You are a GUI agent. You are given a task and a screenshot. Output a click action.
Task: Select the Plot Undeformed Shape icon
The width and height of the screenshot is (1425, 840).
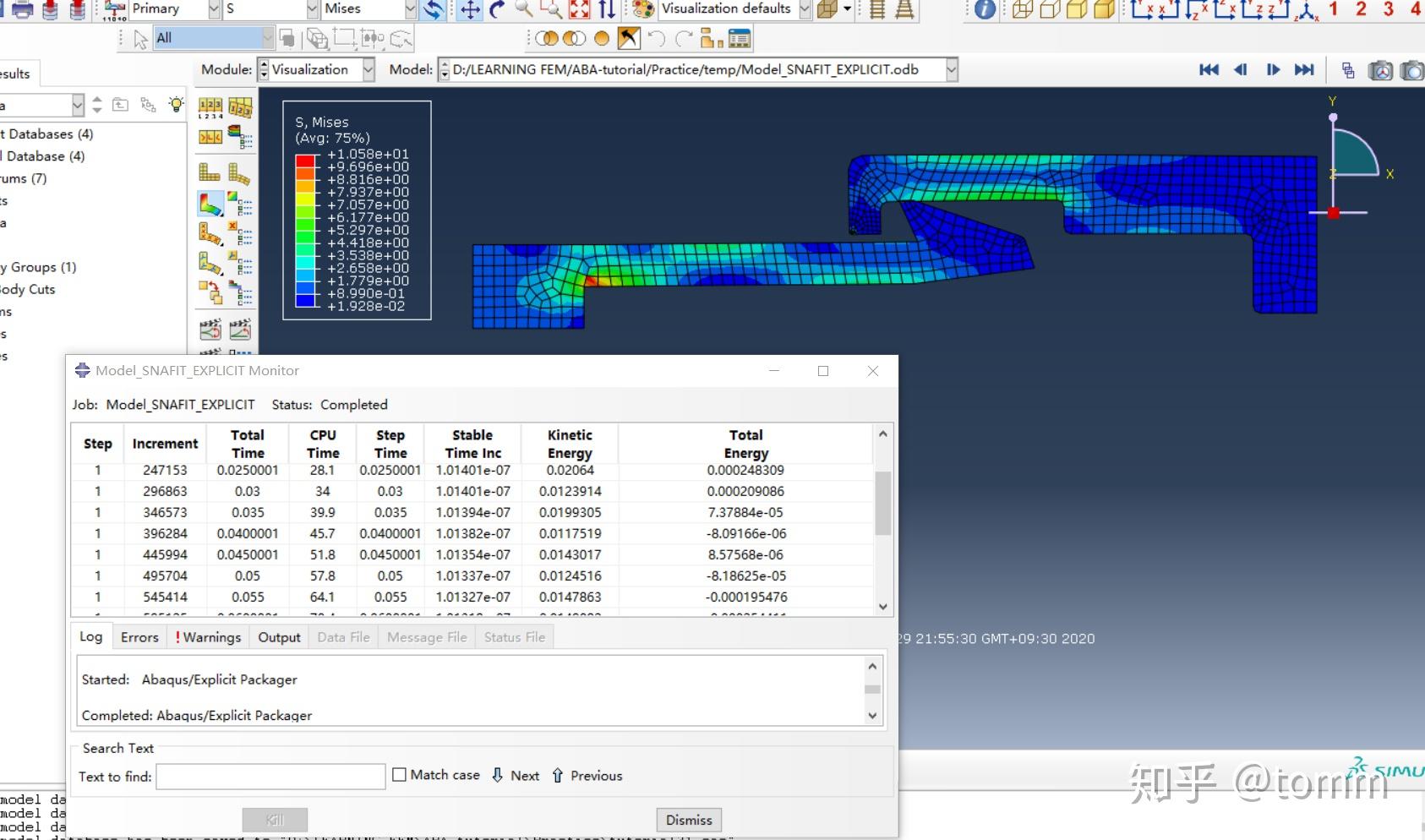[210, 173]
